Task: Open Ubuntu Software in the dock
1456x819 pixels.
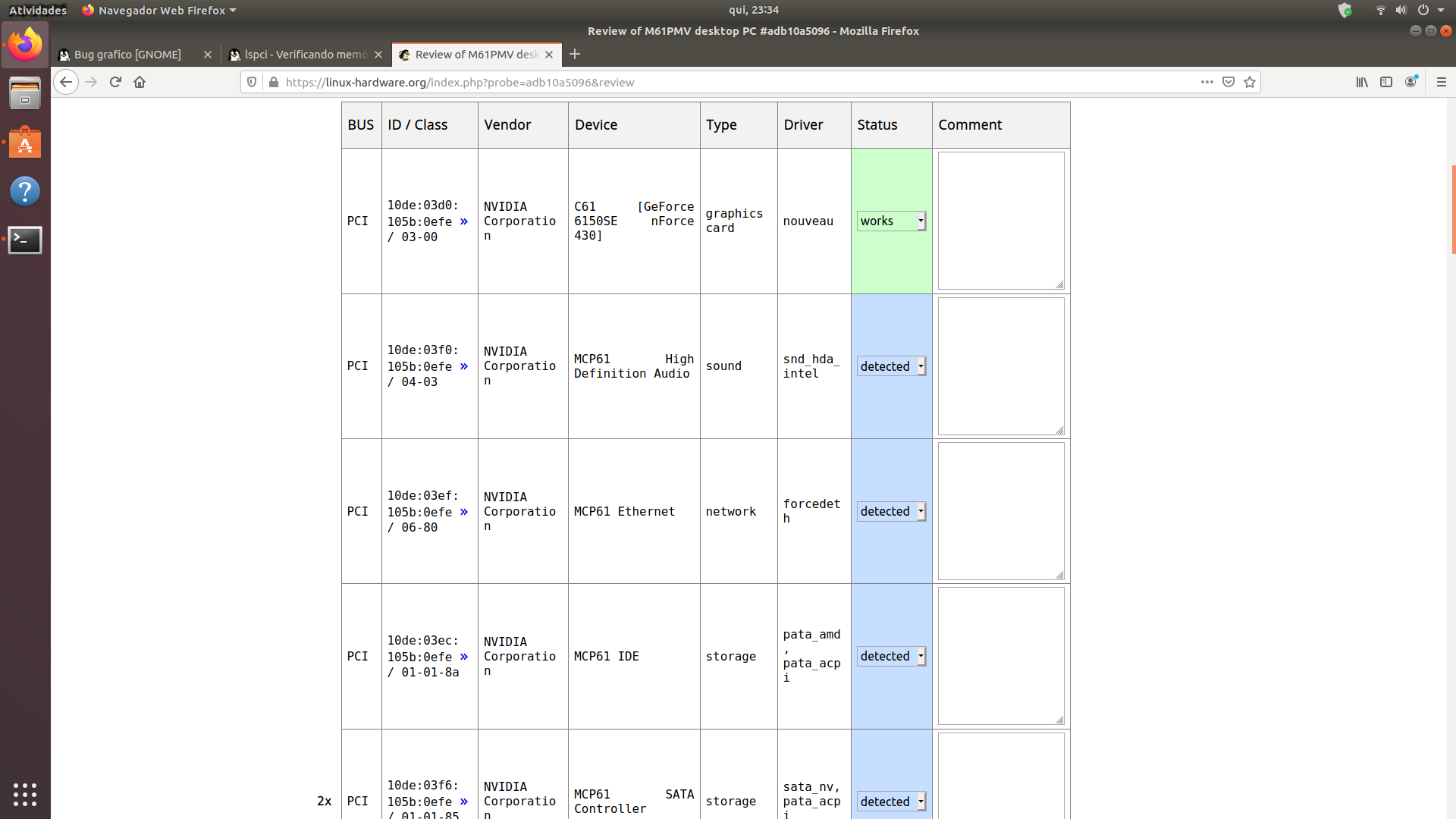Action: point(25,143)
